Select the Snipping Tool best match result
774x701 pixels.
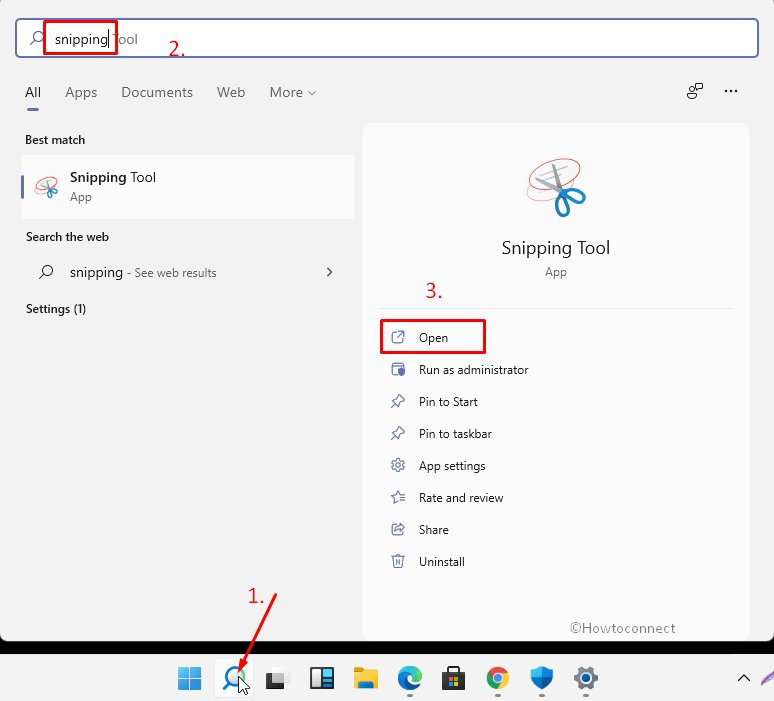(x=188, y=187)
